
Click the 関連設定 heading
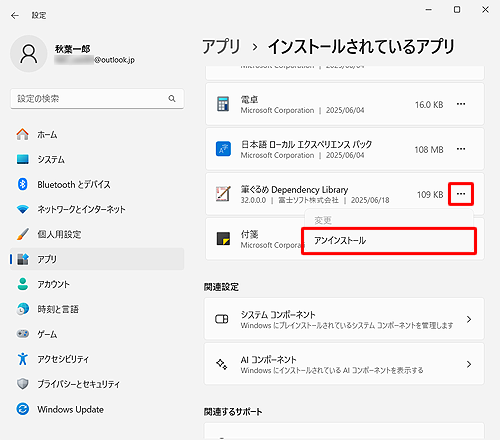[x=221, y=287]
